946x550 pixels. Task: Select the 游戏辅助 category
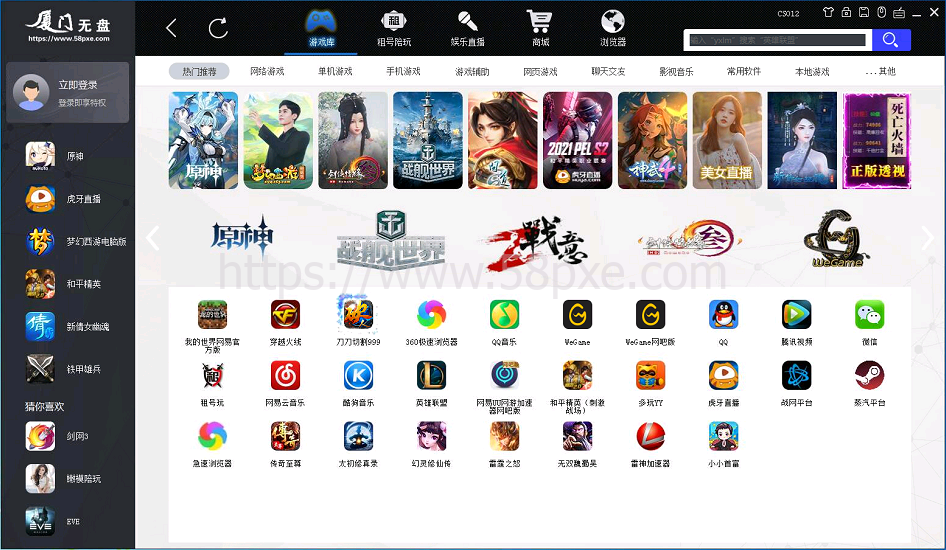click(x=472, y=72)
